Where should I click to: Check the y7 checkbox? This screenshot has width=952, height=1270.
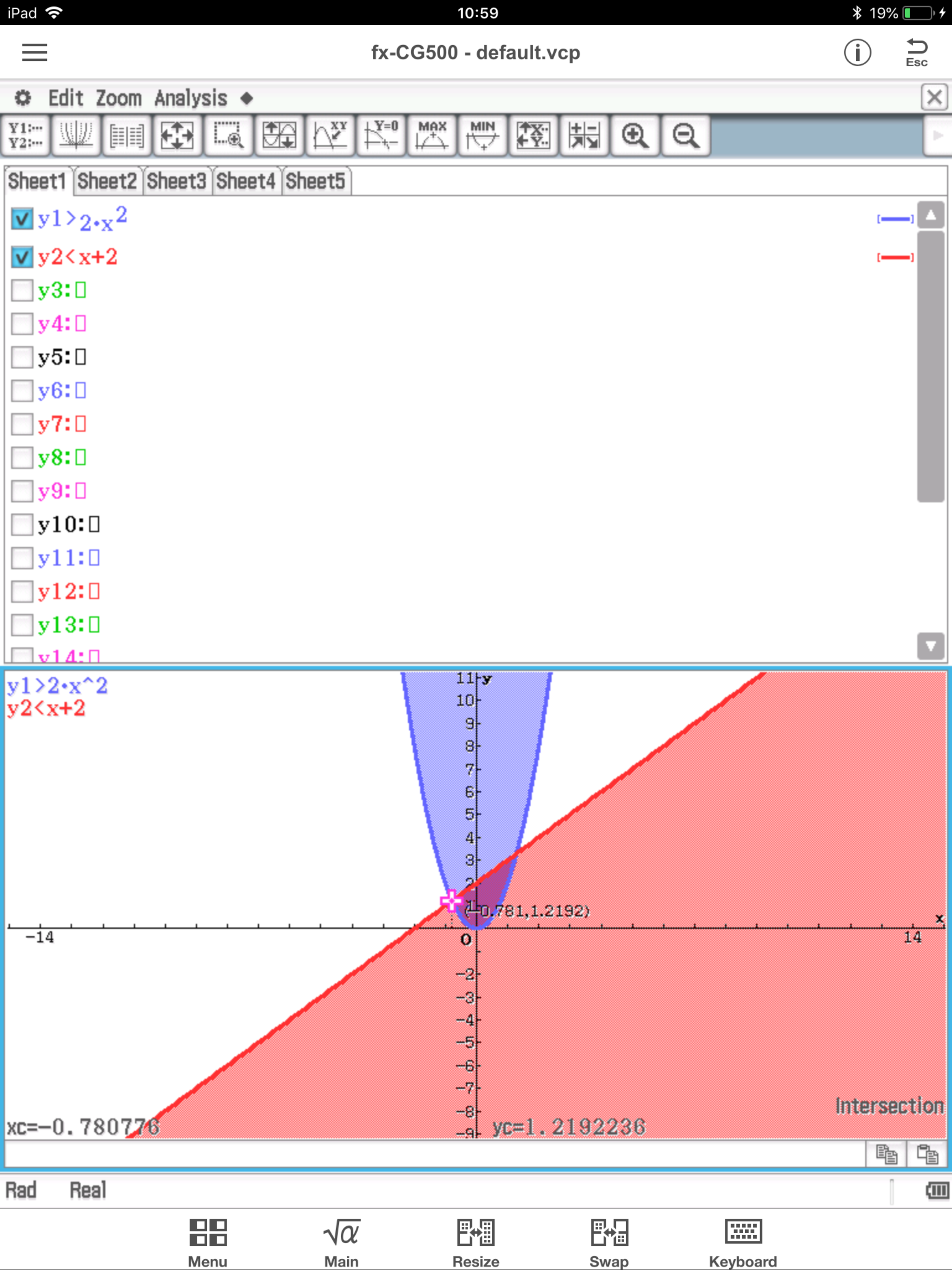(22, 424)
